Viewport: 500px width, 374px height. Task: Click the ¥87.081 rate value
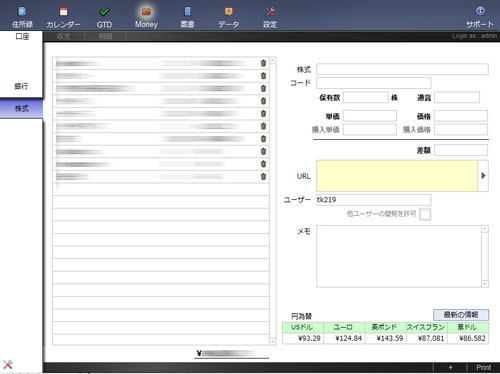431,338
